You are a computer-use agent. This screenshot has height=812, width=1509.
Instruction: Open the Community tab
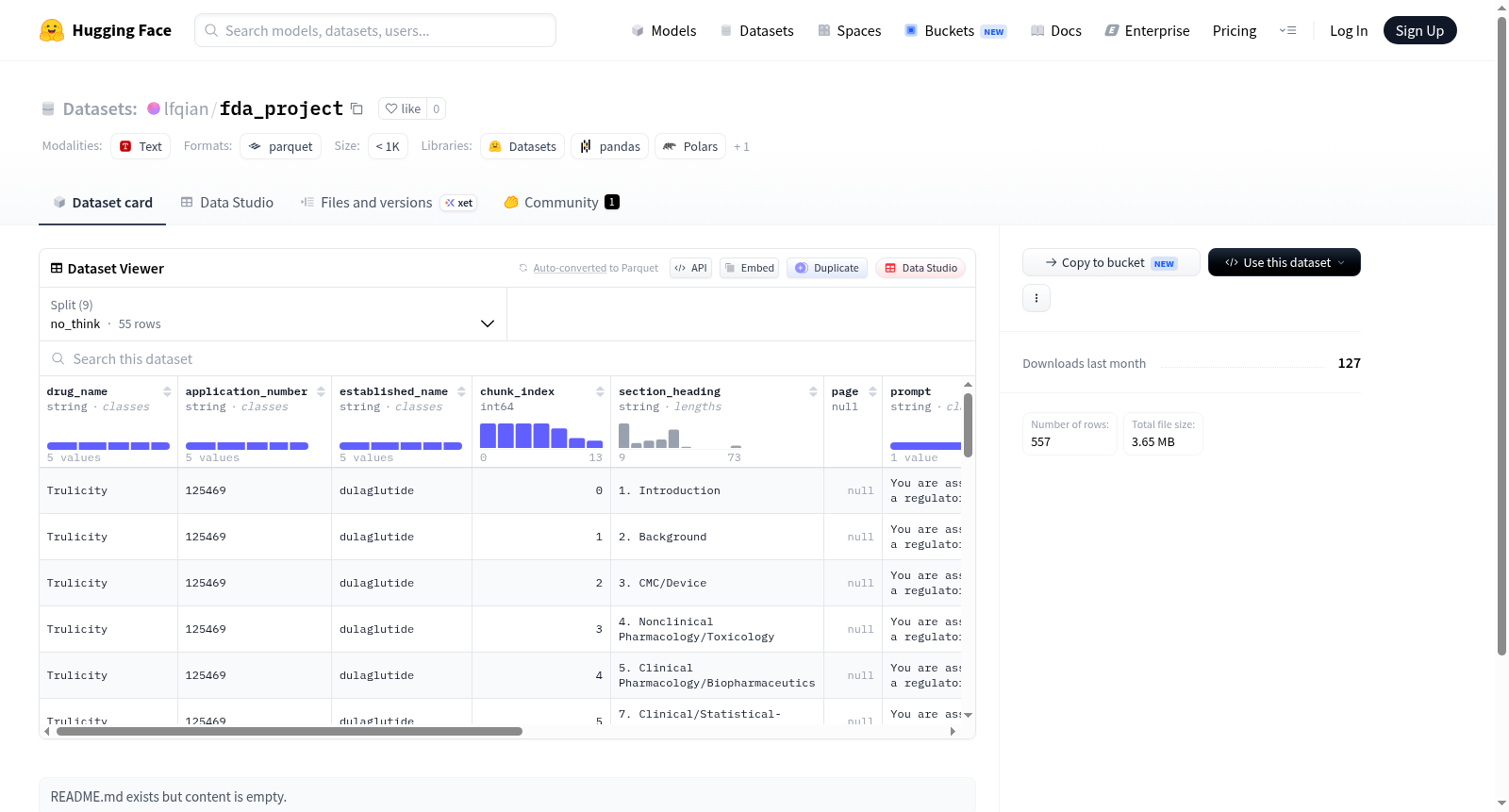coord(561,202)
